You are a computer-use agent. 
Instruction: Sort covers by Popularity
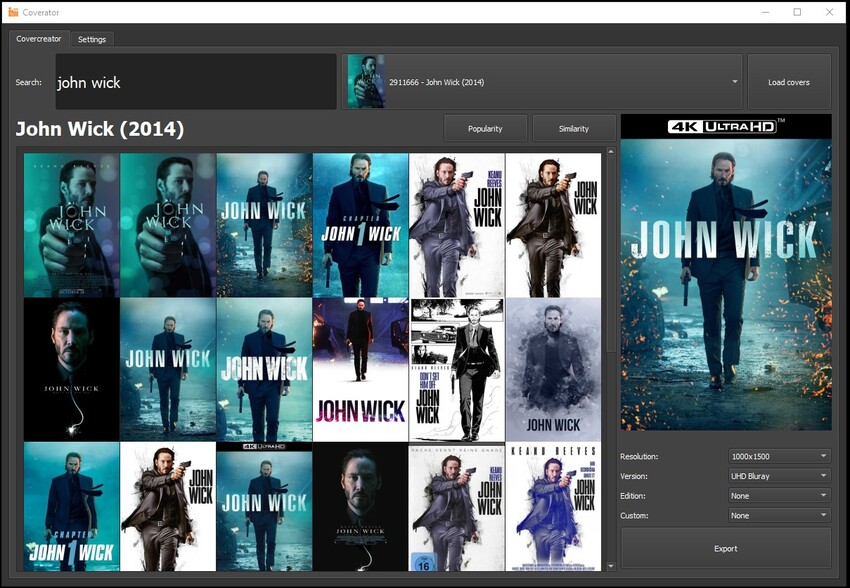pos(485,128)
